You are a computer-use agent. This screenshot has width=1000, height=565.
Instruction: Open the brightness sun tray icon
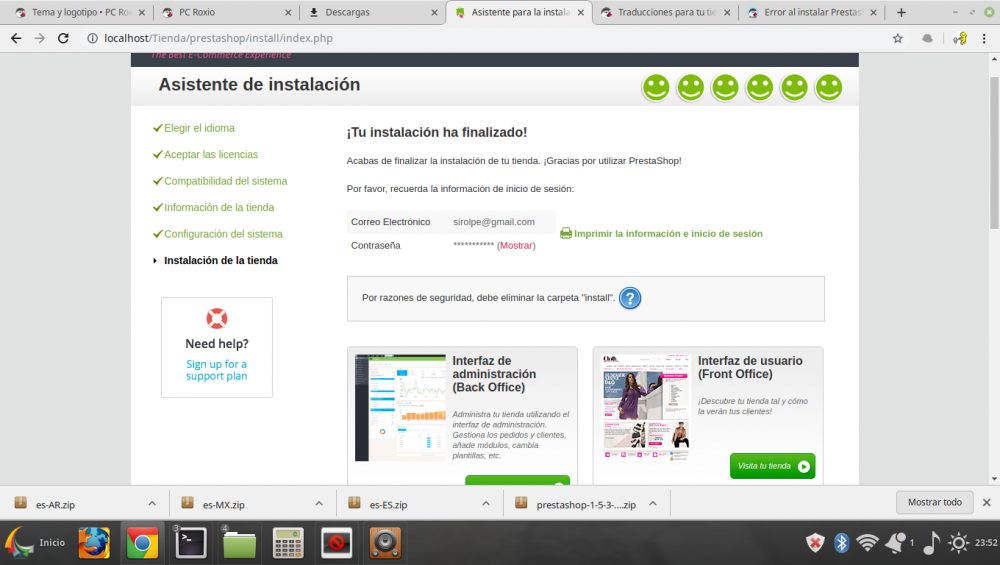coord(959,543)
